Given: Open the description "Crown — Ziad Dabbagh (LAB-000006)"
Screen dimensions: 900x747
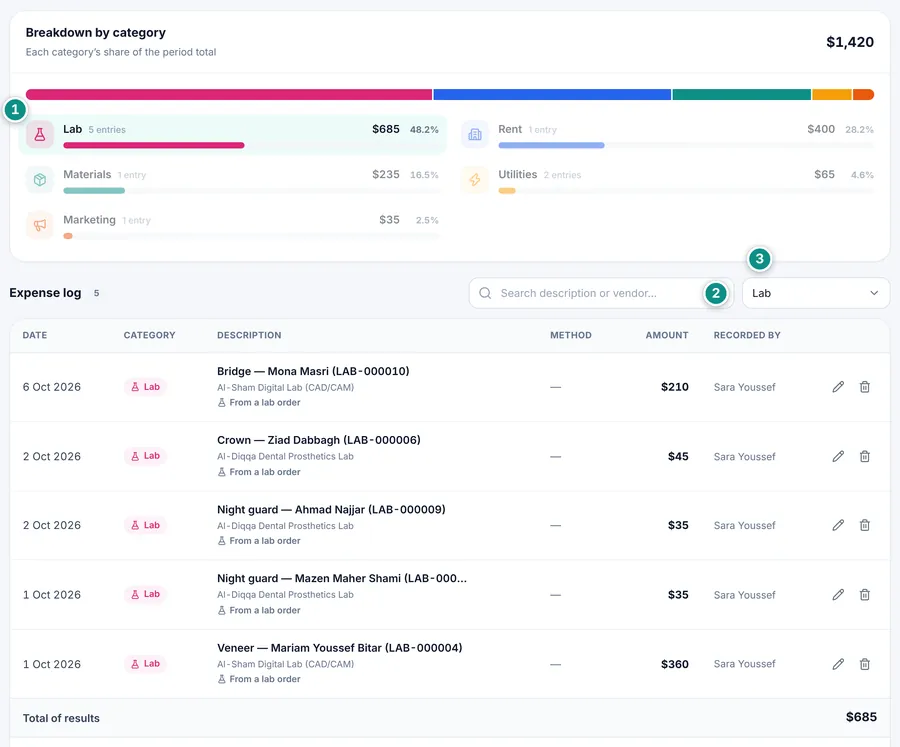Looking at the screenshot, I should click(x=319, y=440).
